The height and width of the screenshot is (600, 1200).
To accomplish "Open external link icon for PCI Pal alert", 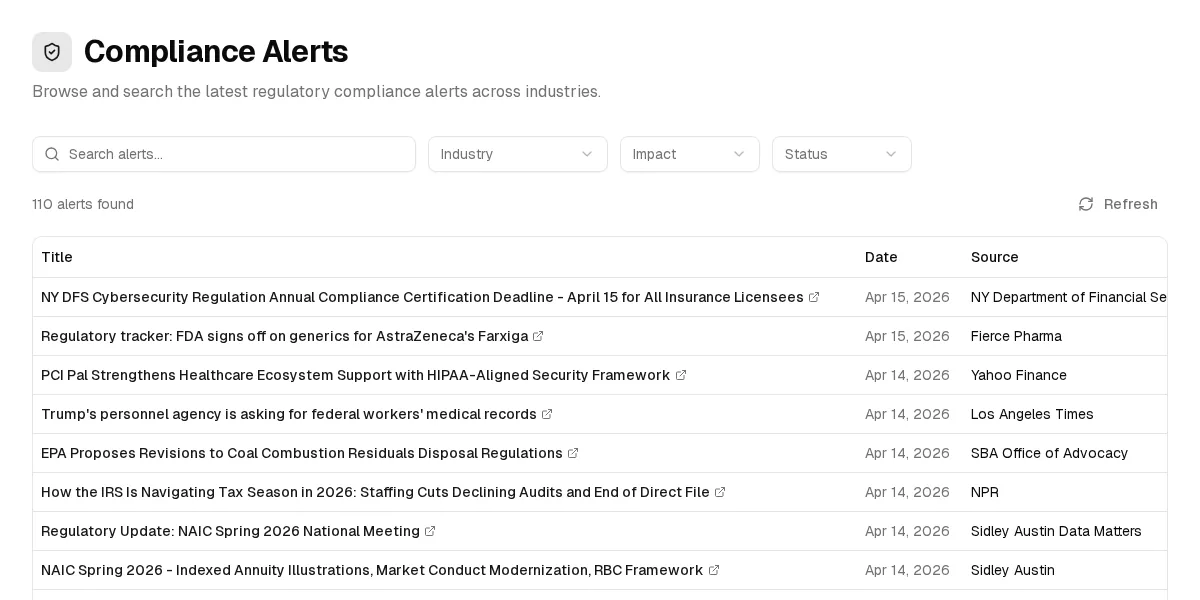I will click(x=681, y=375).
